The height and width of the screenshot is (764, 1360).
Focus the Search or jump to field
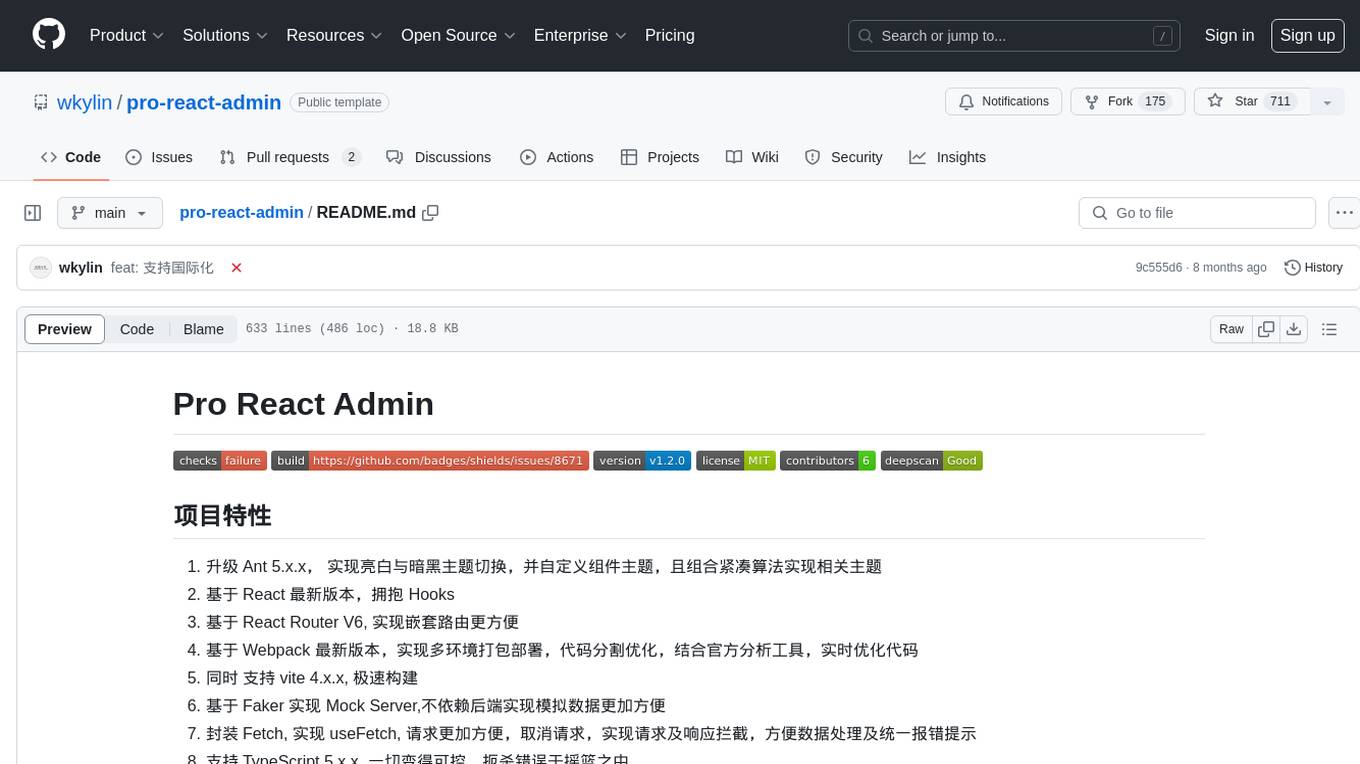tap(1014, 36)
